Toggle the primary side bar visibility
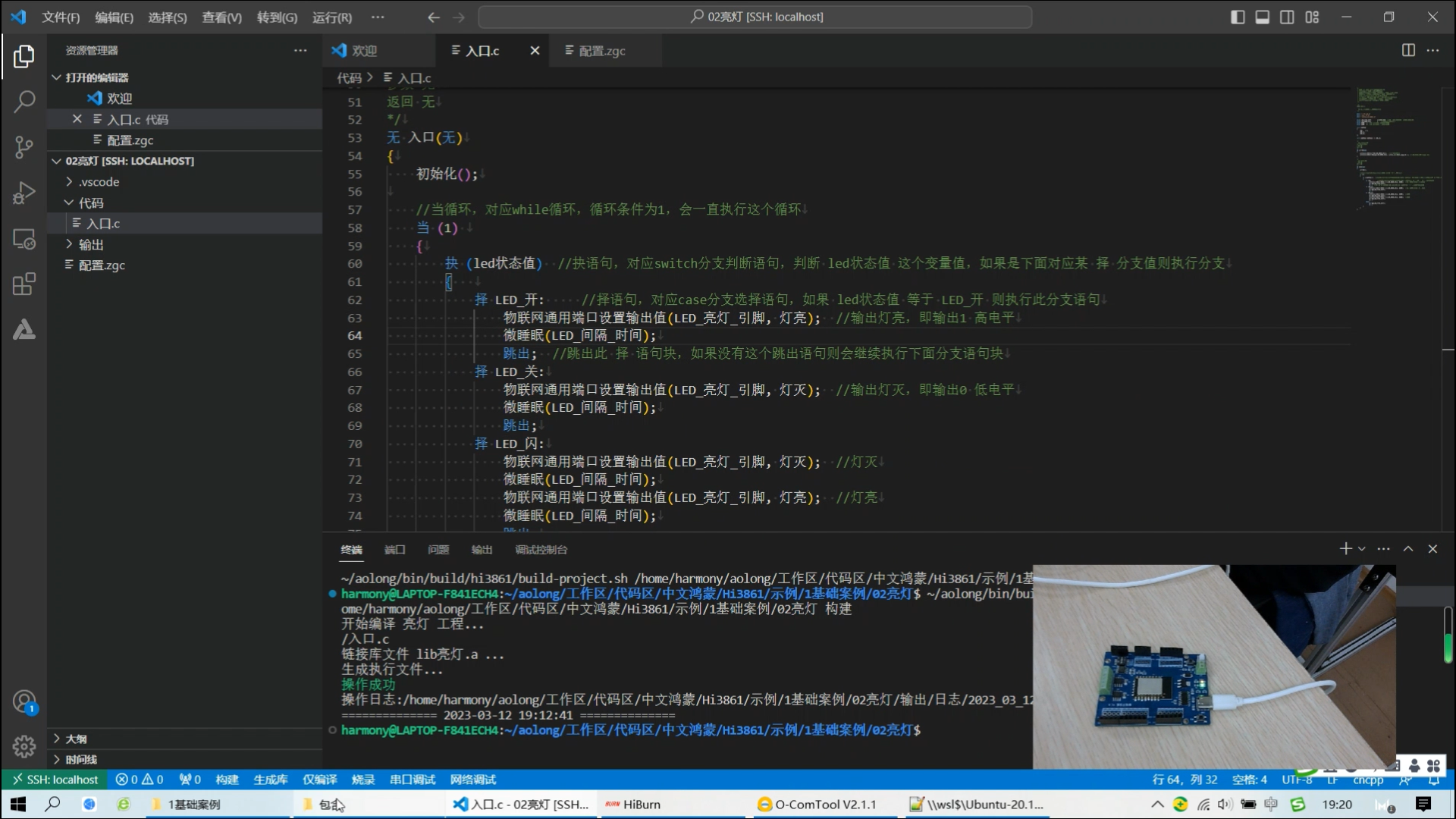 1238,17
